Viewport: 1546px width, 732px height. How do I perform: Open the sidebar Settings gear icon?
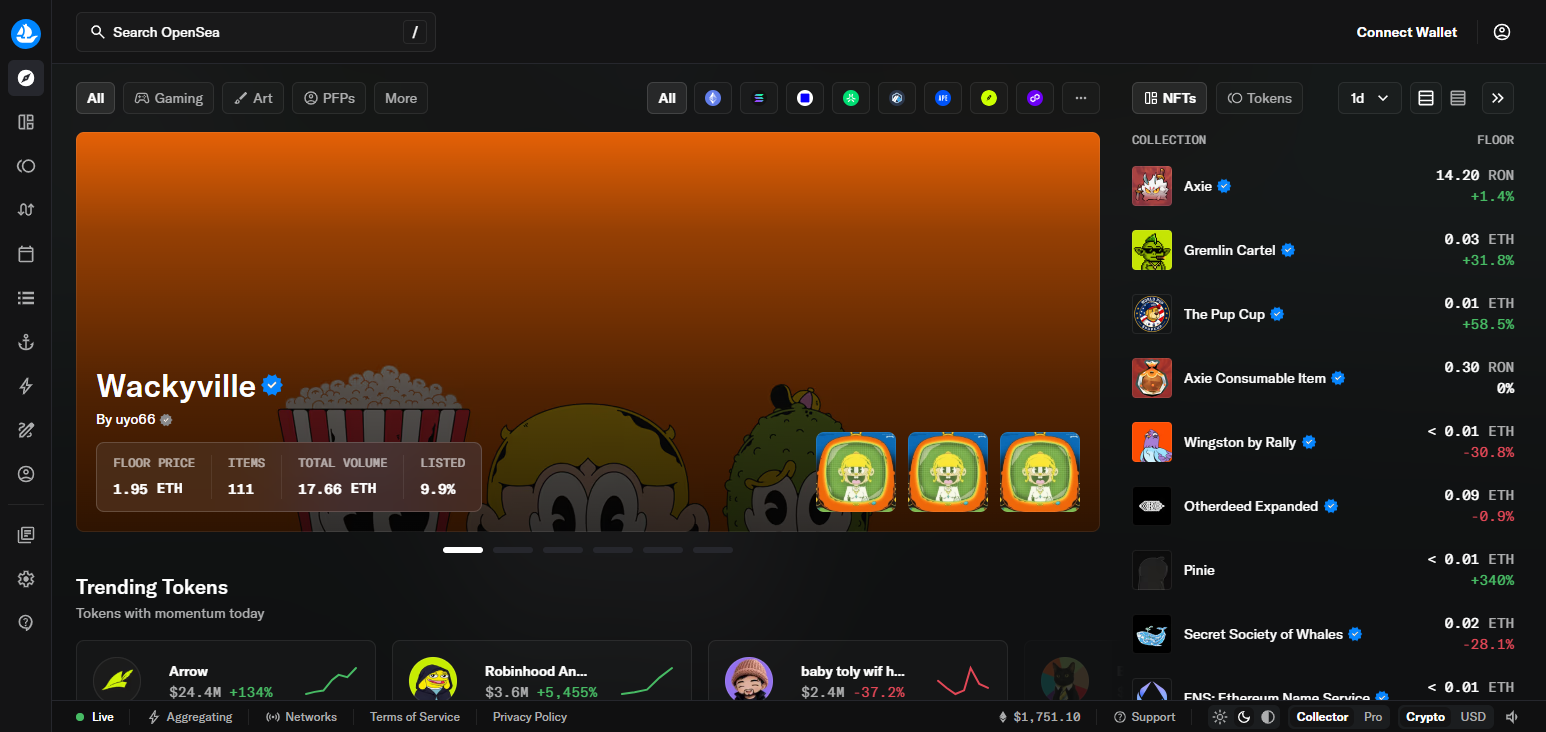point(26,579)
